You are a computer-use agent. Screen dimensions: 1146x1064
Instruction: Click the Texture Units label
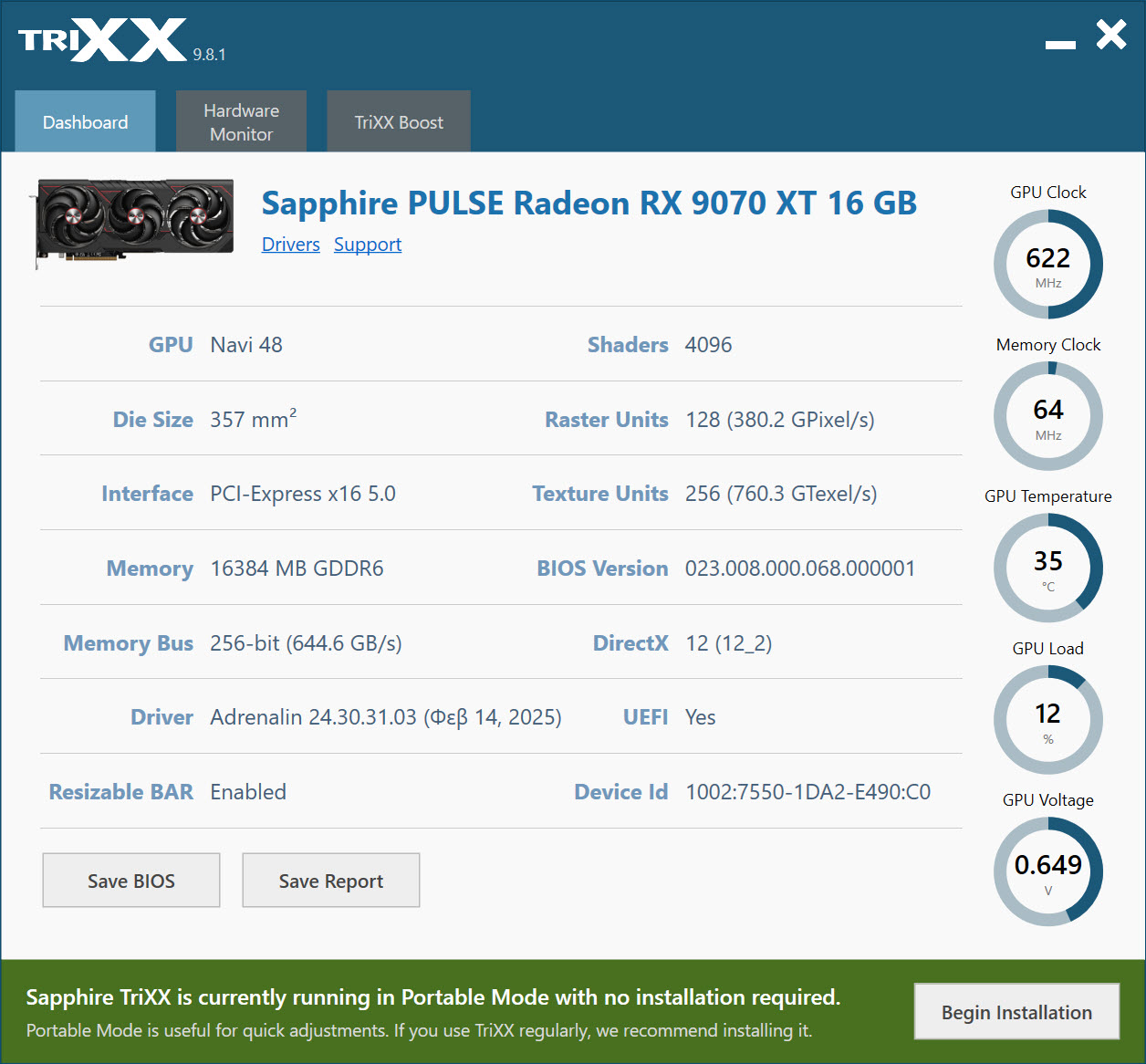pos(600,494)
